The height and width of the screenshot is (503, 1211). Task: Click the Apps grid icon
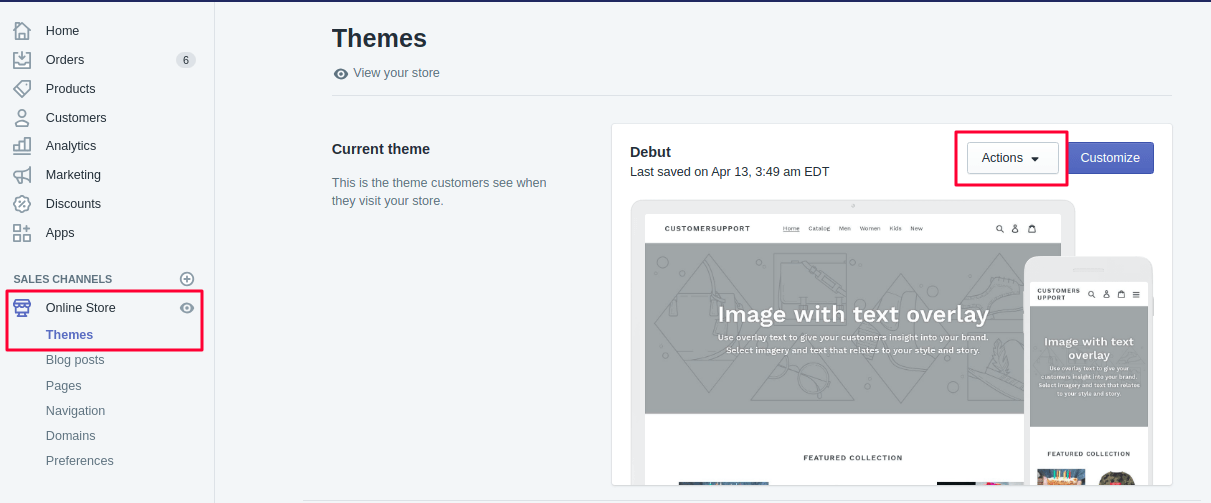22,233
